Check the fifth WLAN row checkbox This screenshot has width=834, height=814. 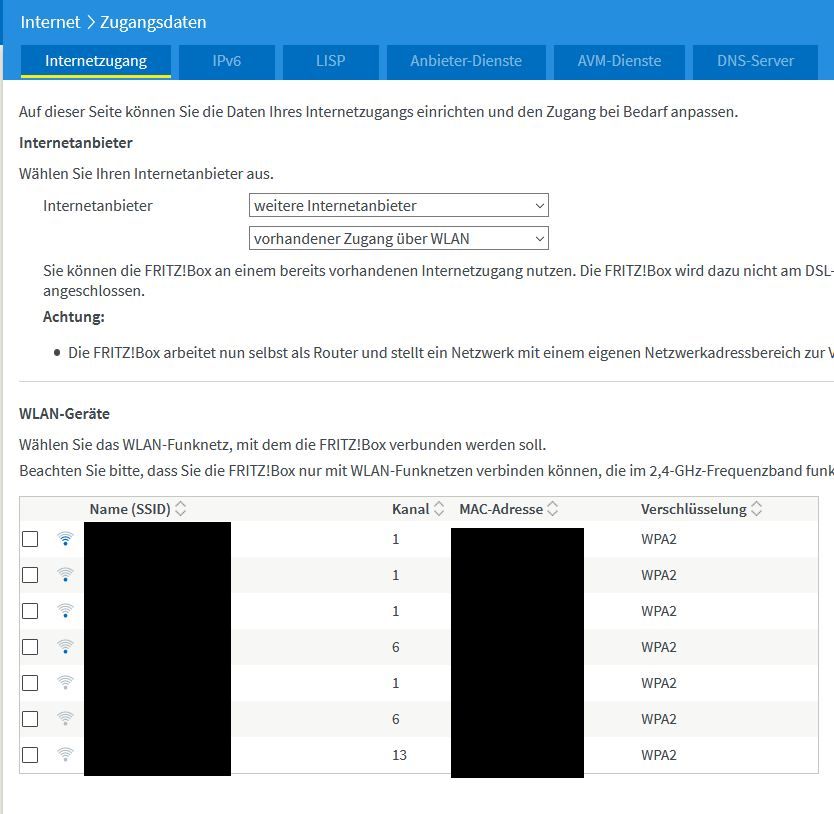[x=30, y=683]
